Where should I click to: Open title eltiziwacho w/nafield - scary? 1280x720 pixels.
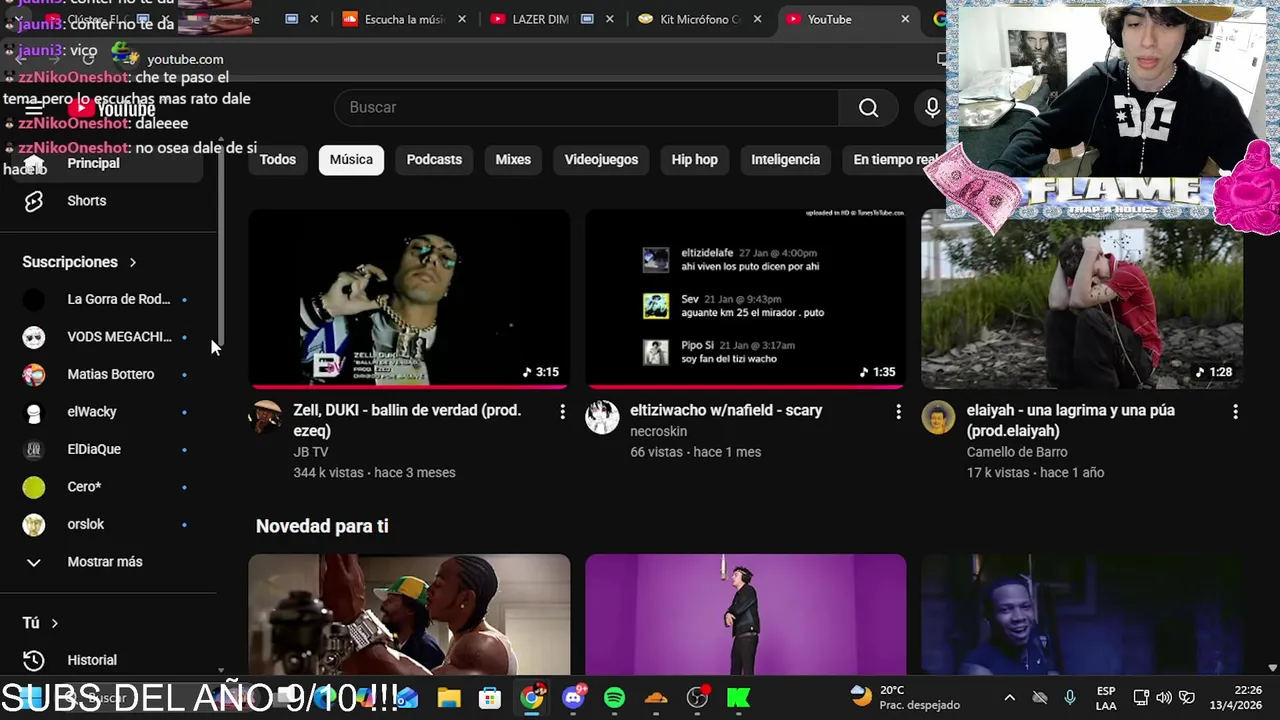click(x=726, y=411)
